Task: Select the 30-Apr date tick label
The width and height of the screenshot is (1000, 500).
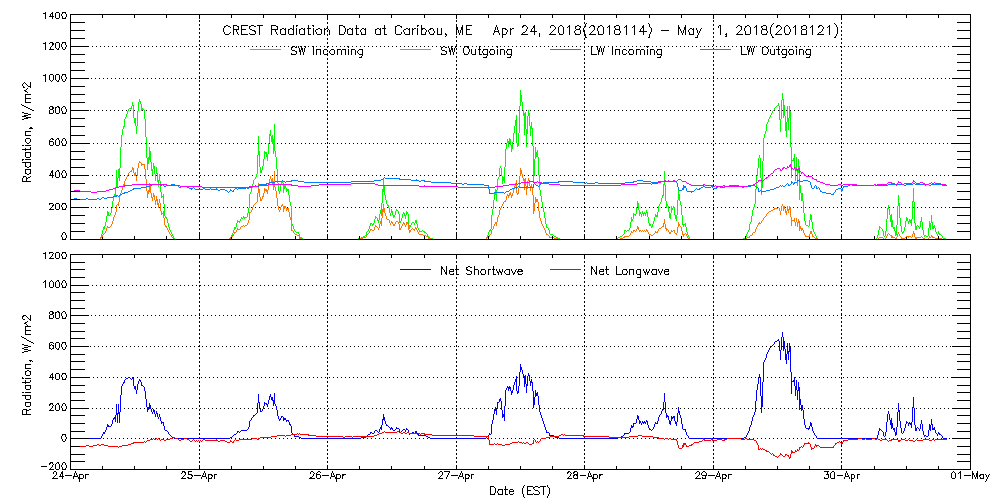Action: (x=841, y=477)
